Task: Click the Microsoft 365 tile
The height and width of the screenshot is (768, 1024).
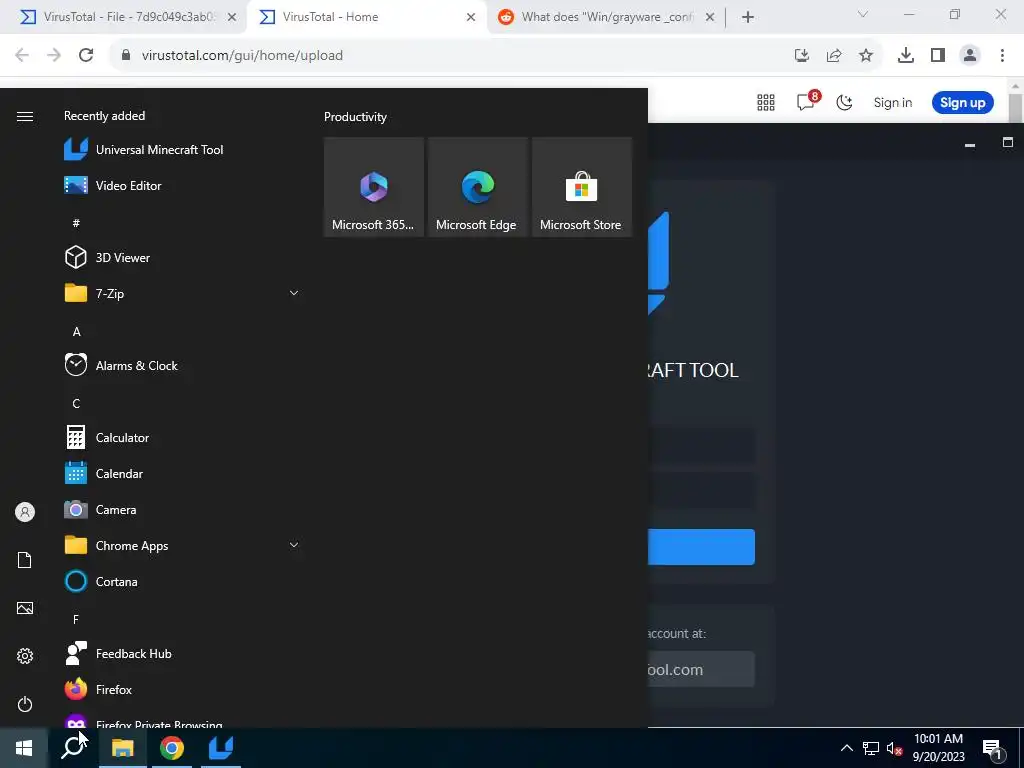Action: coord(374,187)
